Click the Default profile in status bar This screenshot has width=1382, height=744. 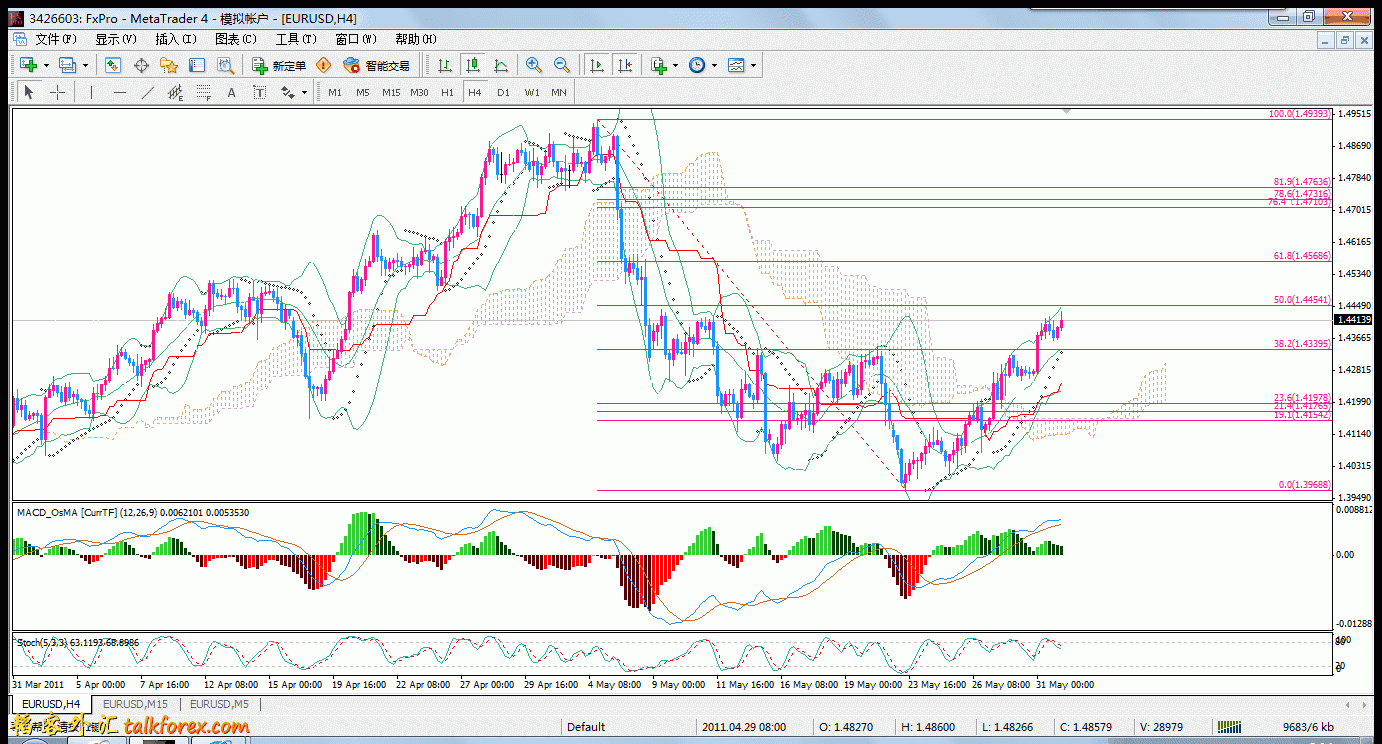coord(586,727)
